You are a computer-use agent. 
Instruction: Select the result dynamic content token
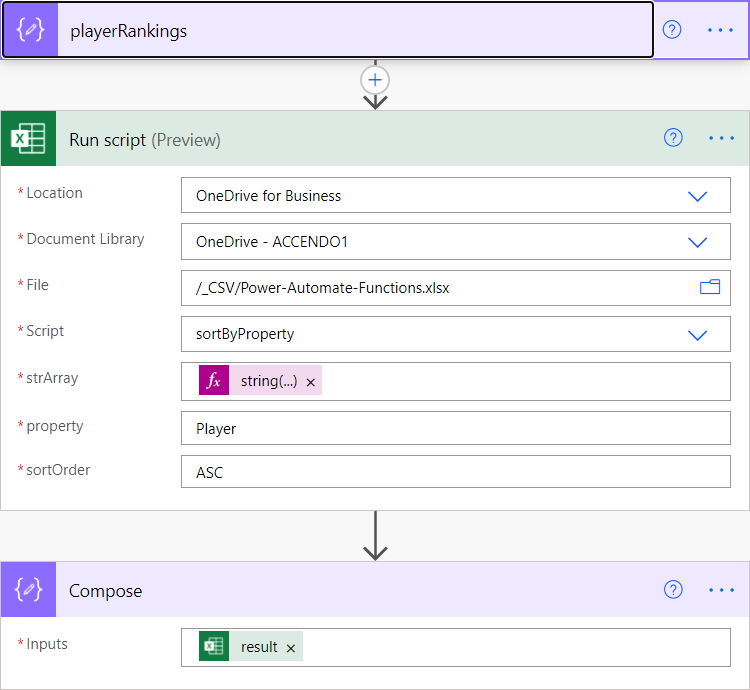click(259, 646)
